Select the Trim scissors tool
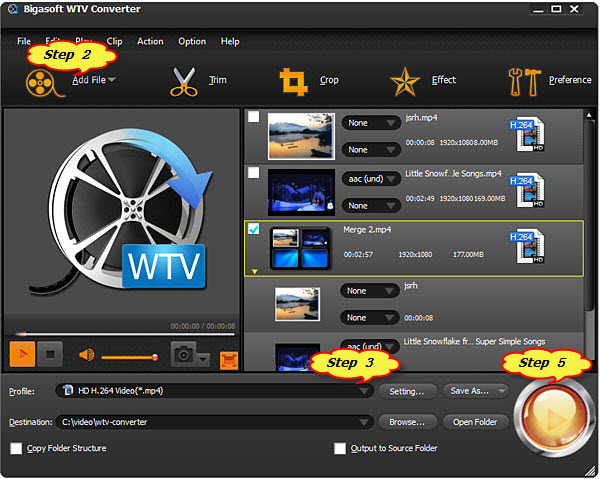The width and height of the screenshot is (600, 479). [x=184, y=82]
